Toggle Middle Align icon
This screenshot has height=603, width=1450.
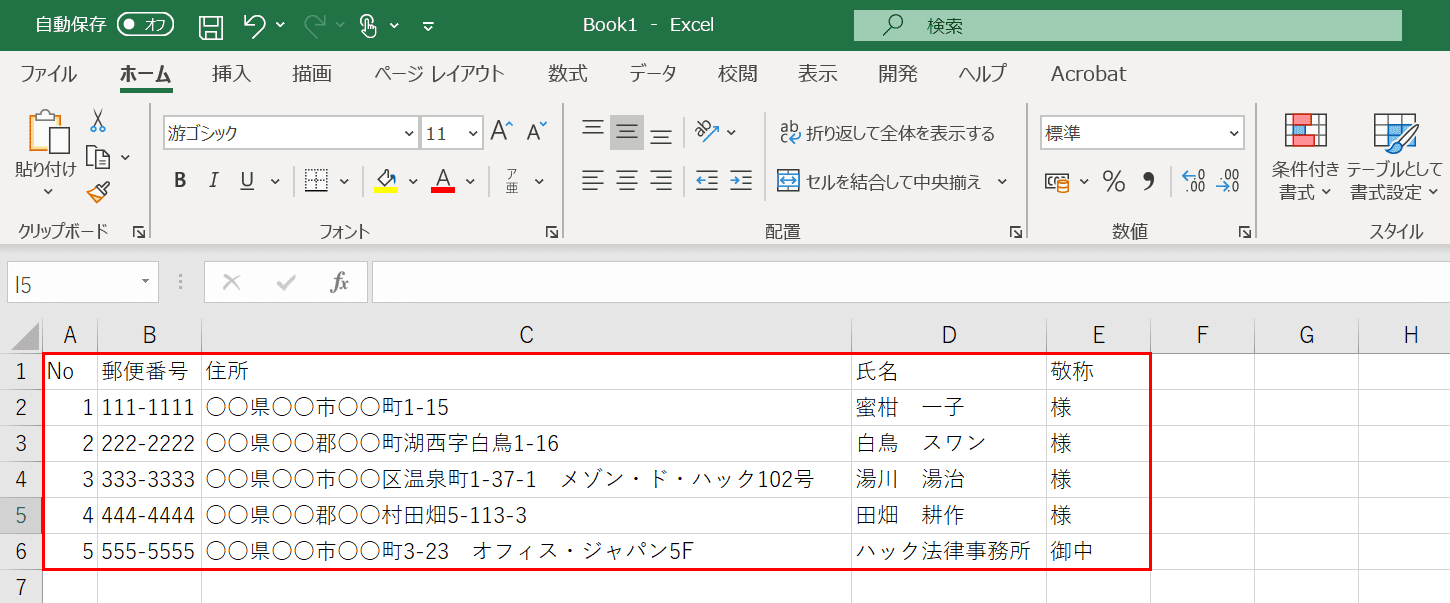(627, 131)
